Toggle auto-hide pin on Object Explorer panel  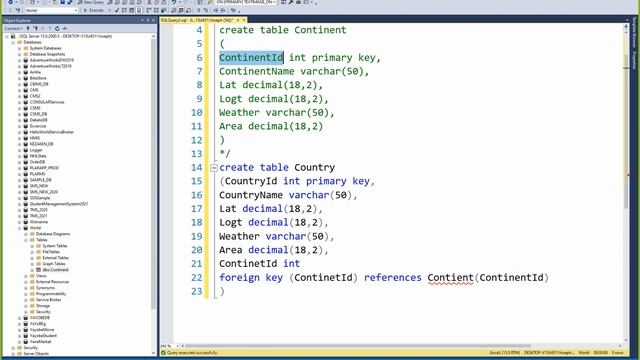(x=148, y=20)
